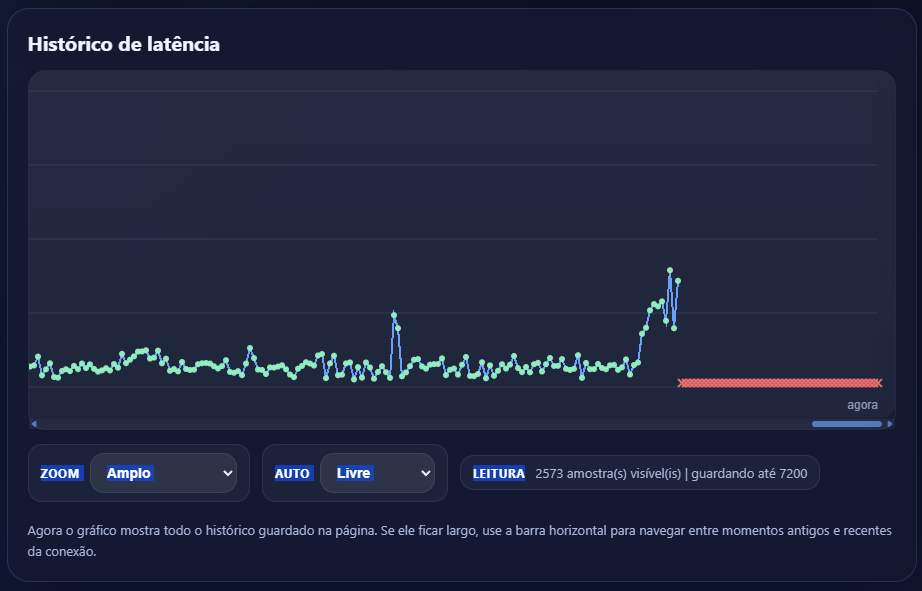Click the mid-chart latency spike point
Image resolution: width=922 pixels, height=591 pixels.
(x=394, y=314)
